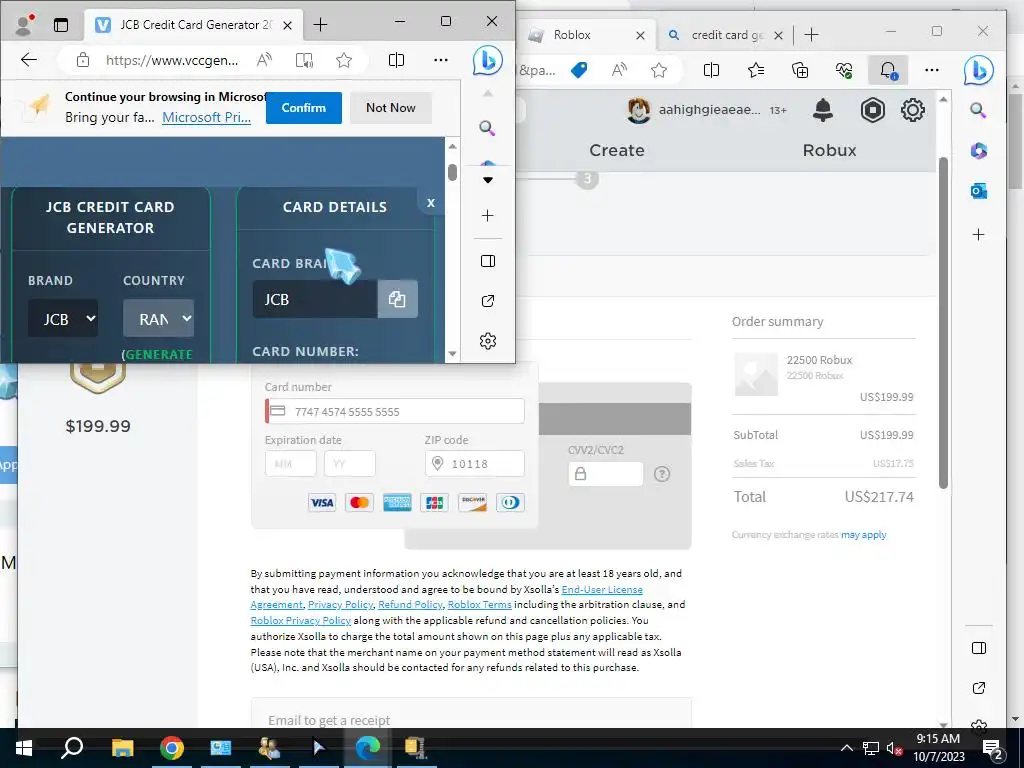Screen dimensions: 1024x768
Task: Open the profile icon in the vccgen window
Action: (24, 25)
